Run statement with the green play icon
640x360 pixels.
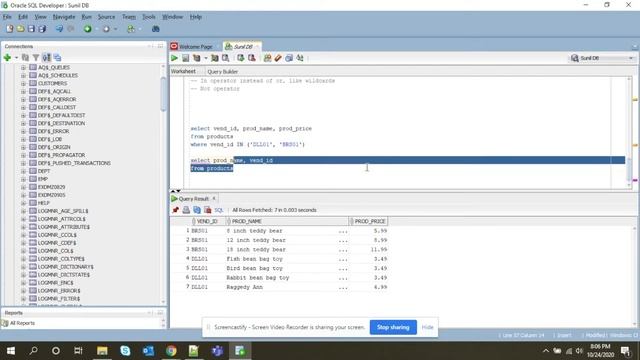174,58
